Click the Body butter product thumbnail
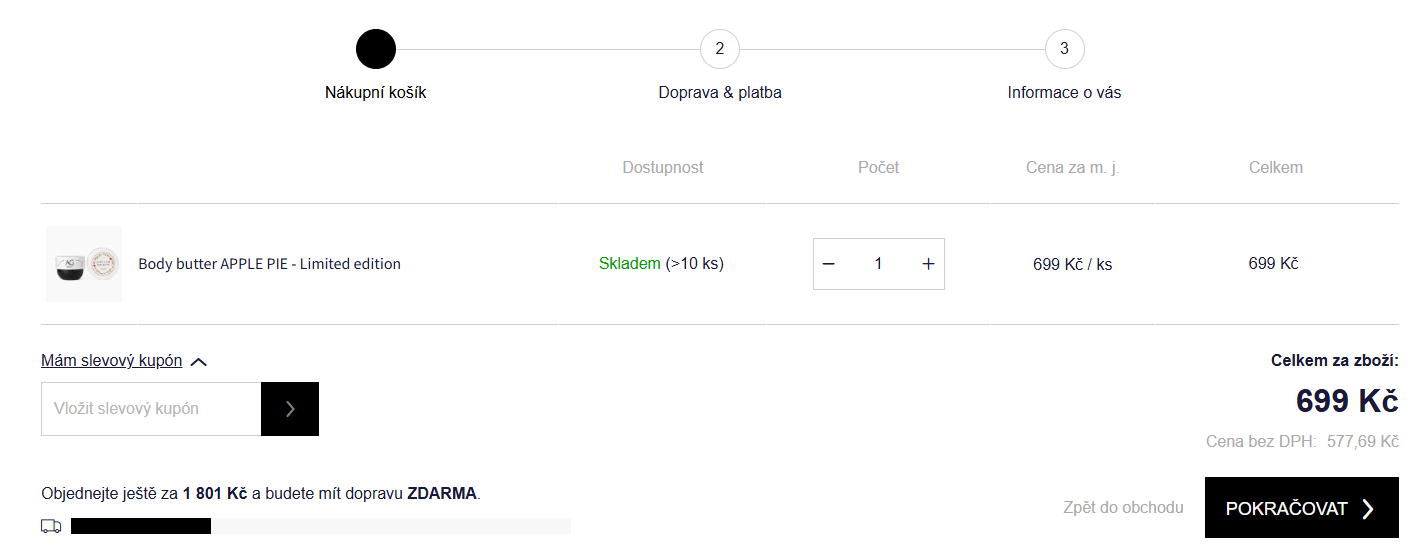Image resolution: width=1415 pixels, height=555 pixels. coord(84,264)
